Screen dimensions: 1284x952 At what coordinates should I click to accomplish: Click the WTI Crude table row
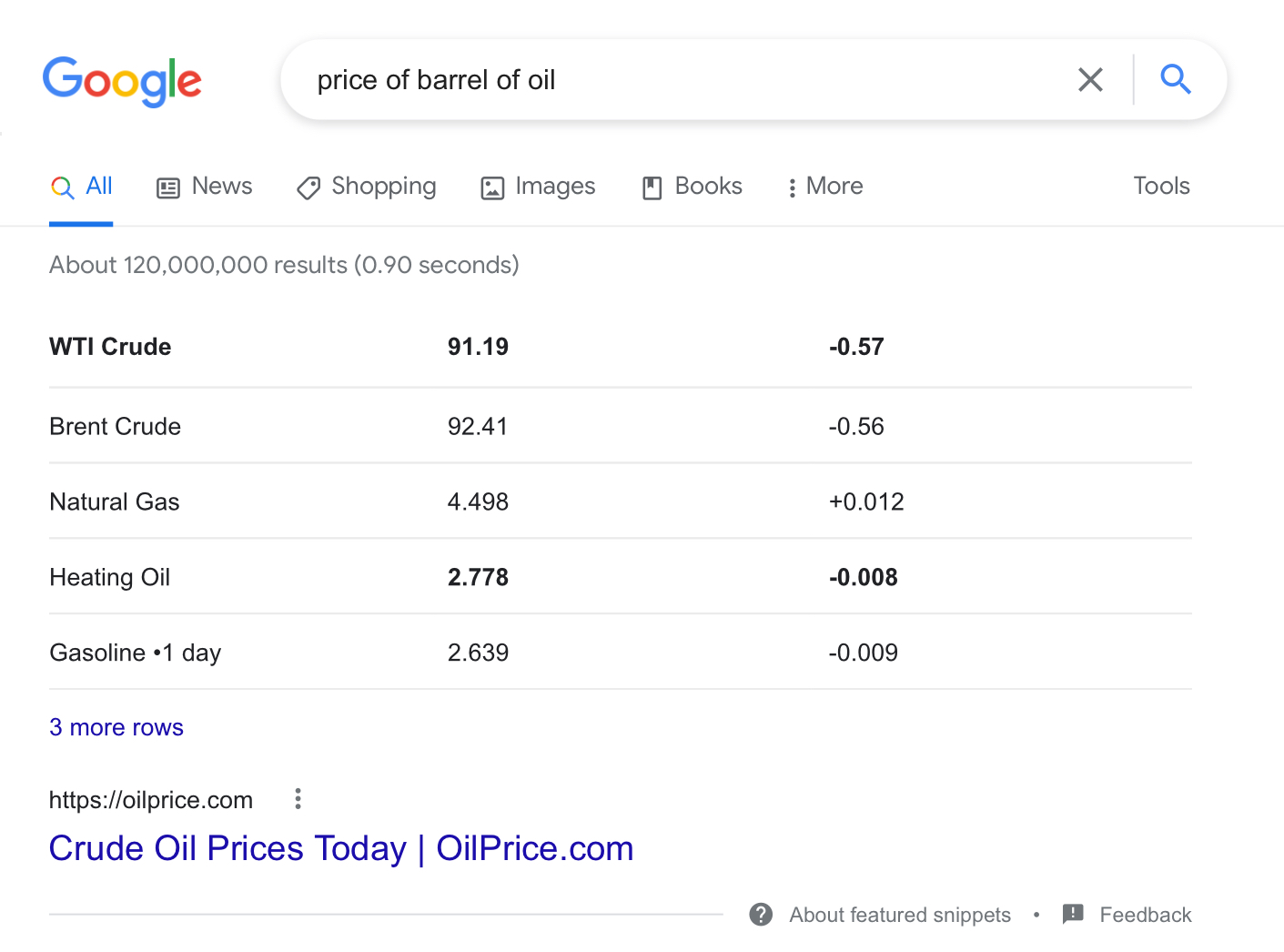coord(110,347)
